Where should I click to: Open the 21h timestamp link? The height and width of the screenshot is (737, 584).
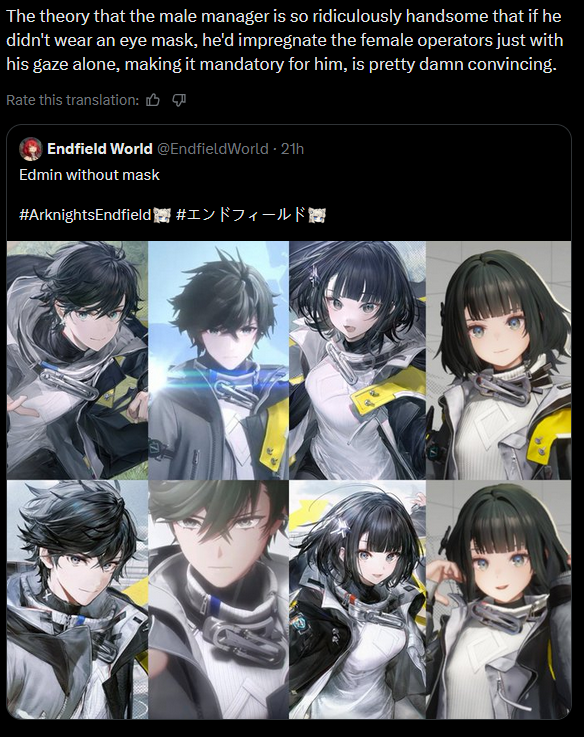(292, 149)
